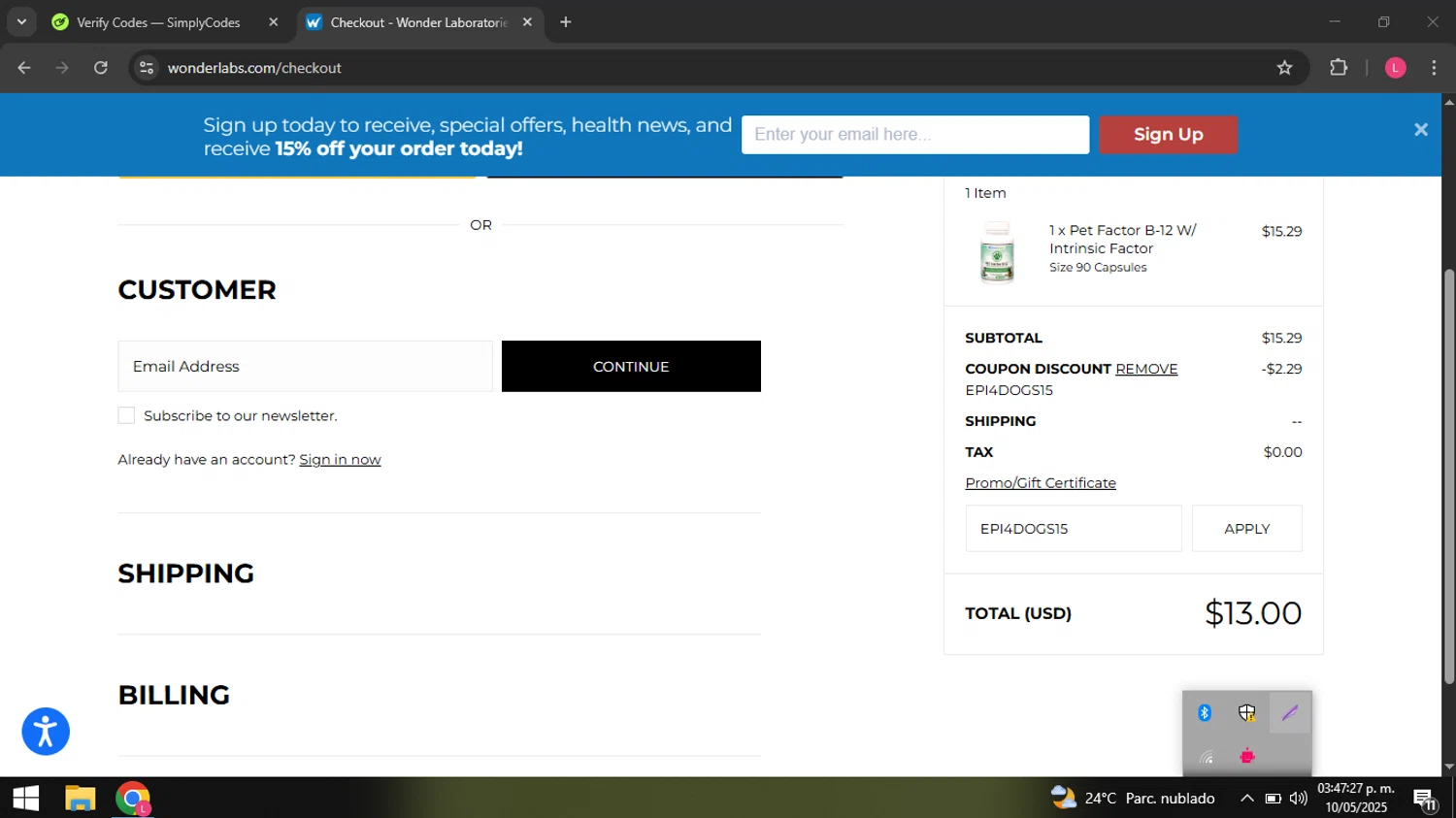Open the volume speaker icon

tap(1298, 799)
